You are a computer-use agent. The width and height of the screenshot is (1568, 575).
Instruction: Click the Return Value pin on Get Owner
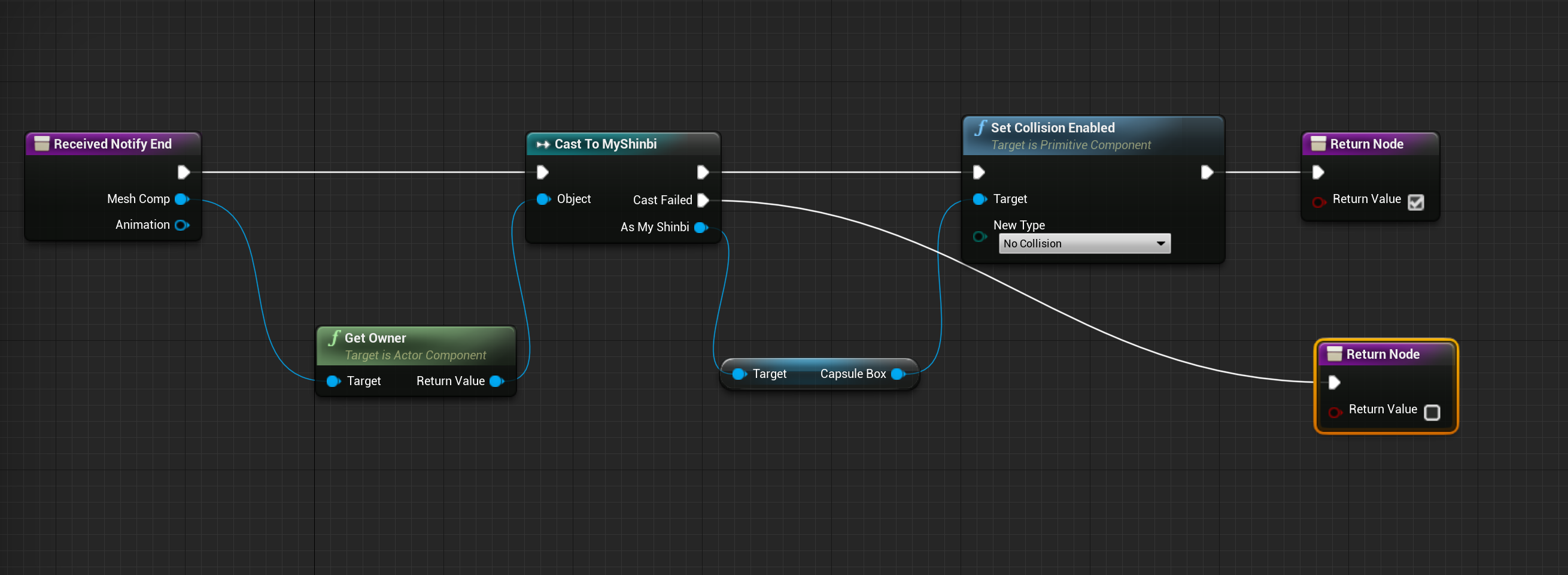pyautogui.click(x=497, y=381)
